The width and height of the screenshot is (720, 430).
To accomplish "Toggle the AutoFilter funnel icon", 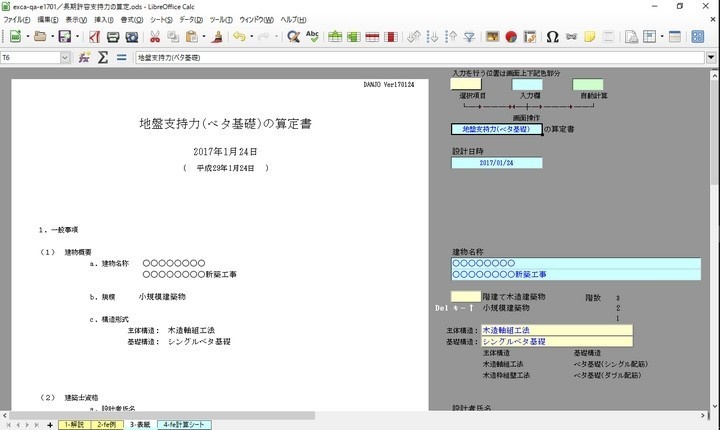I will pyautogui.click(x=469, y=37).
